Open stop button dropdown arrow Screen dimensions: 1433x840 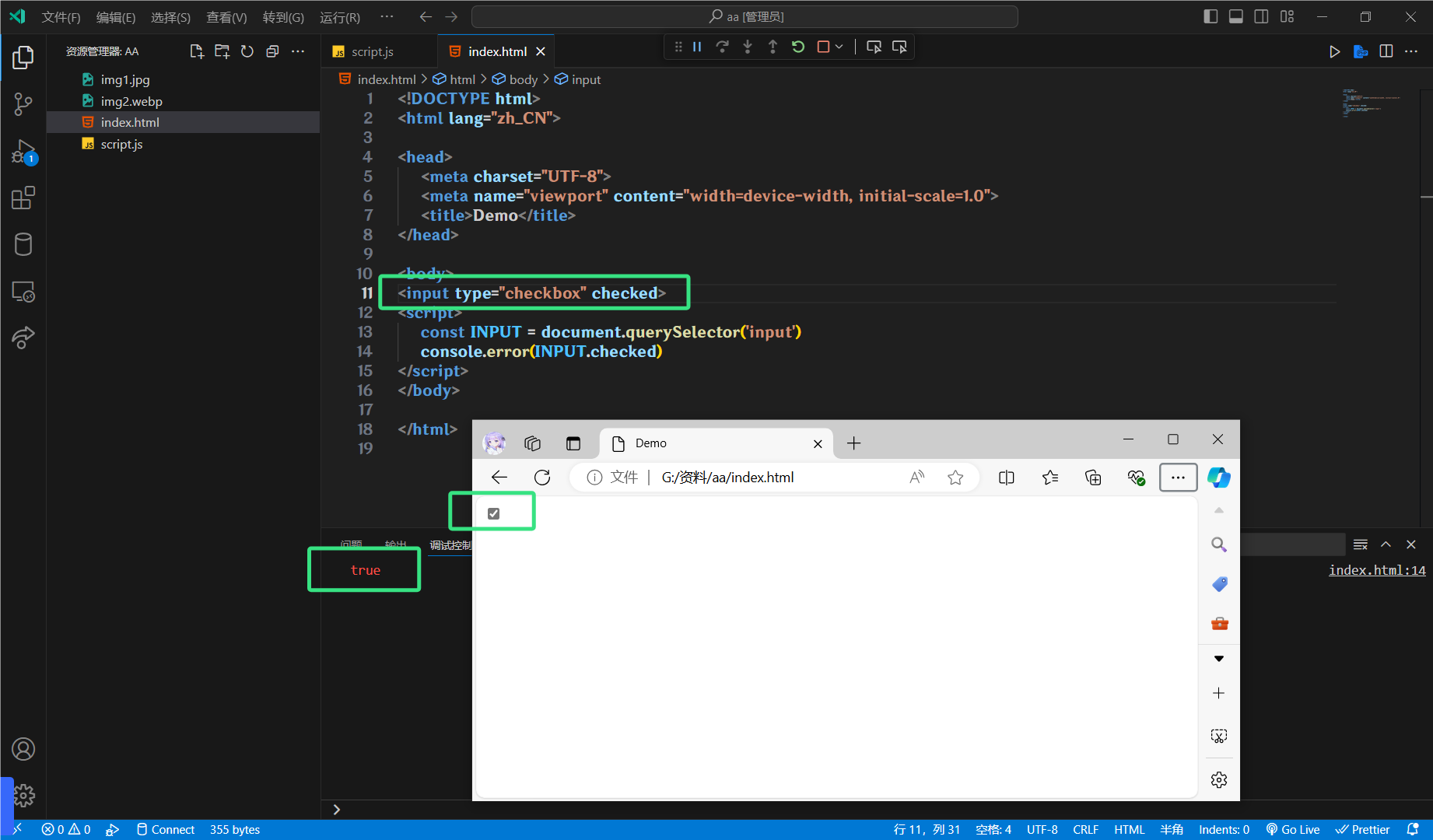839,47
